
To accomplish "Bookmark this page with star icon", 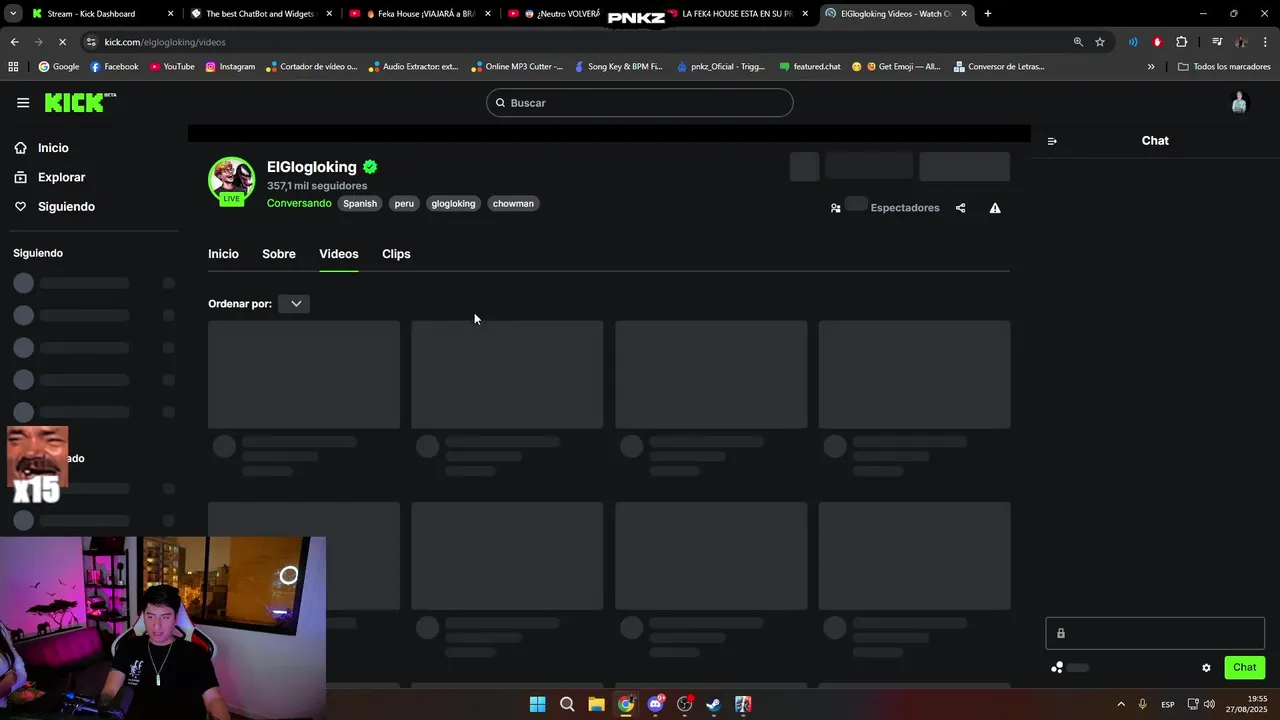I will [x=1100, y=42].
